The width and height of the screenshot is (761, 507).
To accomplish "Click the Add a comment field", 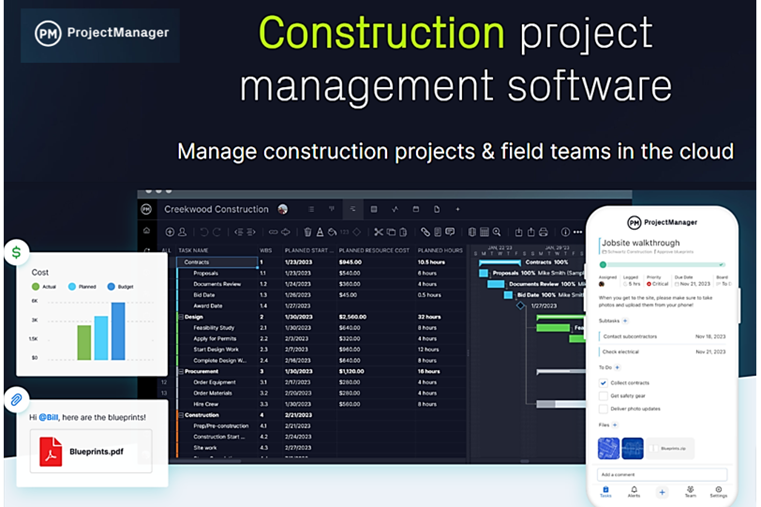I will point(662,474).
